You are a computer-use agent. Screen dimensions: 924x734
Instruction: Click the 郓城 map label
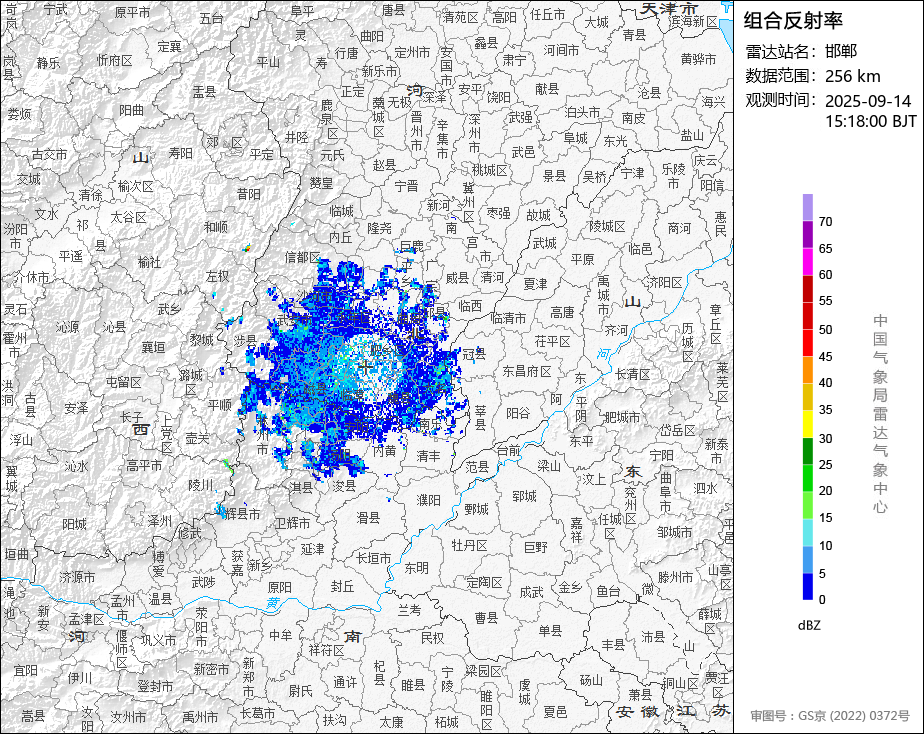524,497
